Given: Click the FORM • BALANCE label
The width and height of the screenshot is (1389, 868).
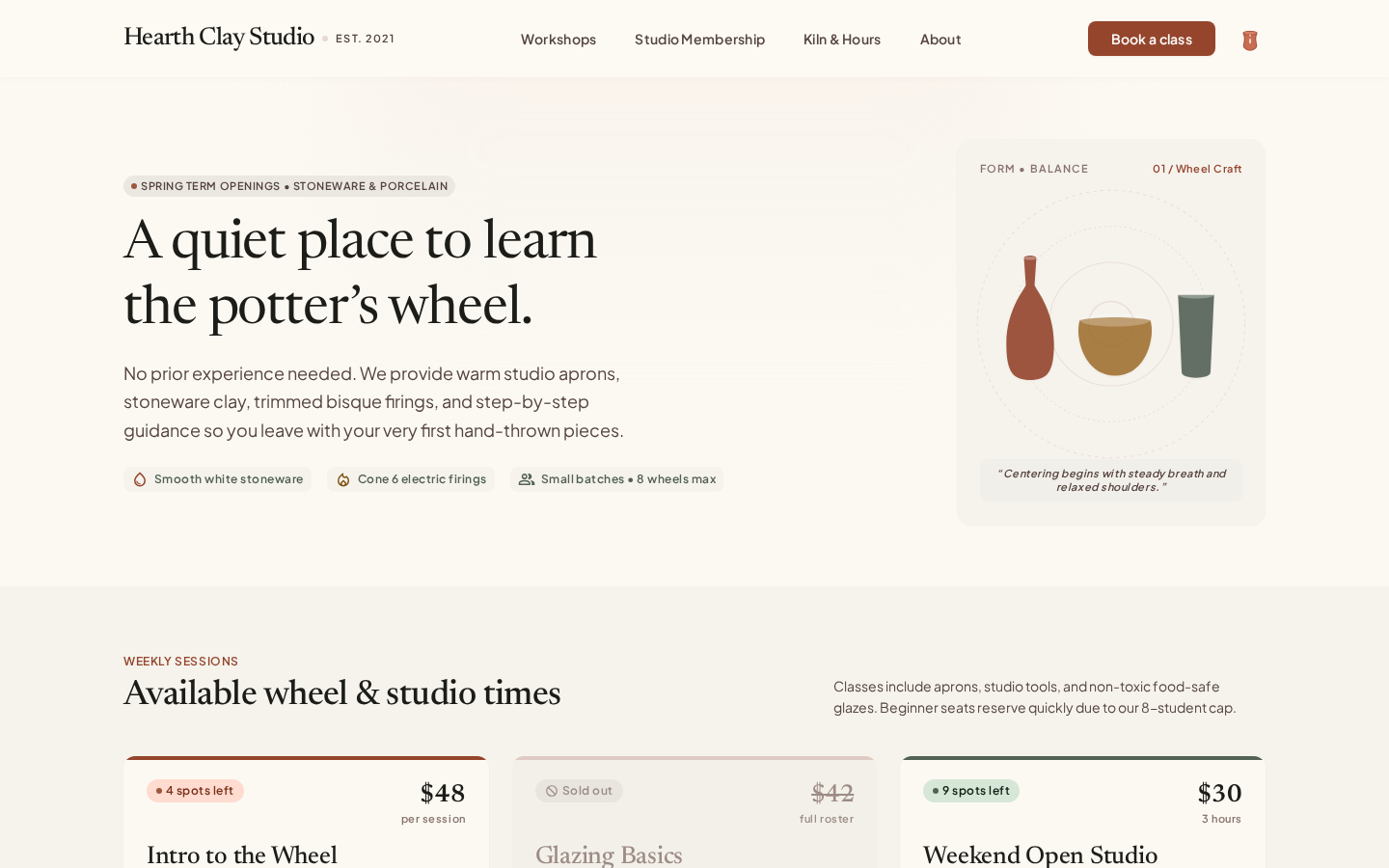Looking at the screenshot, I should point(1034,169).
